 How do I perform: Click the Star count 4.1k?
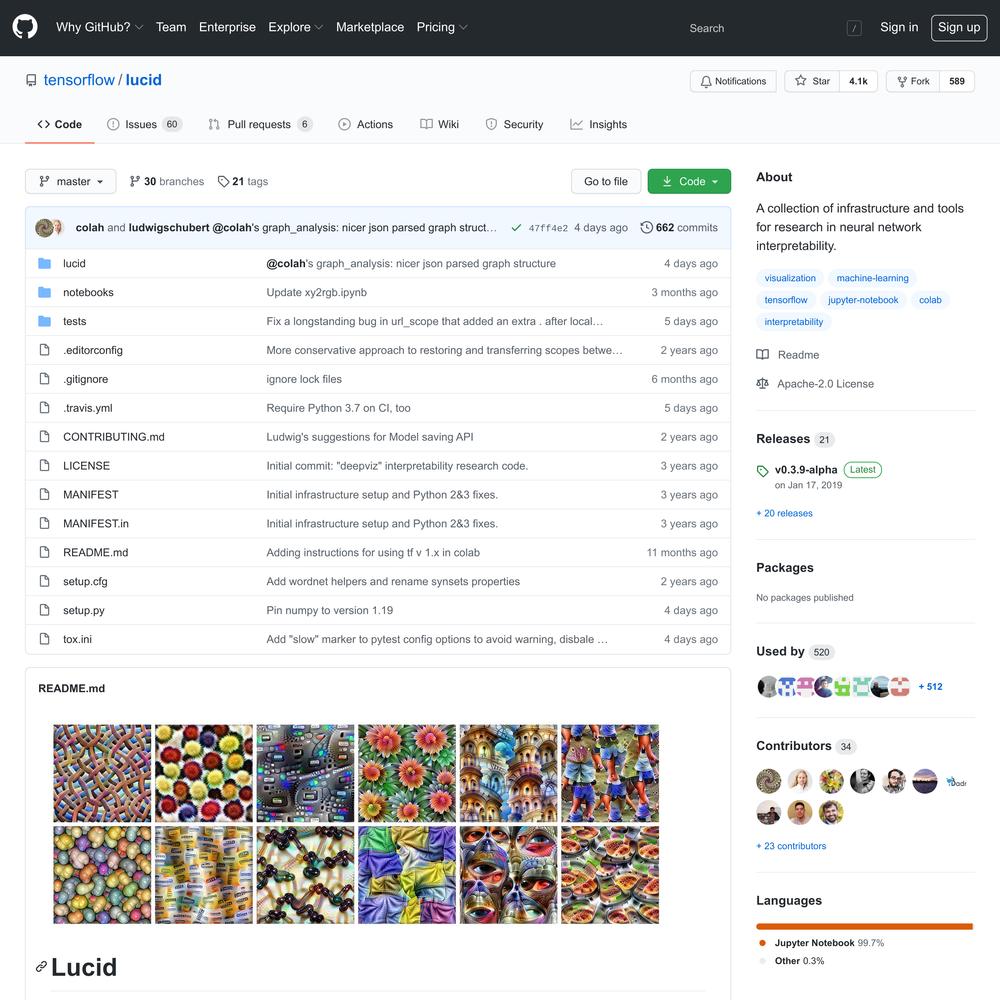(x=858, y=81)
